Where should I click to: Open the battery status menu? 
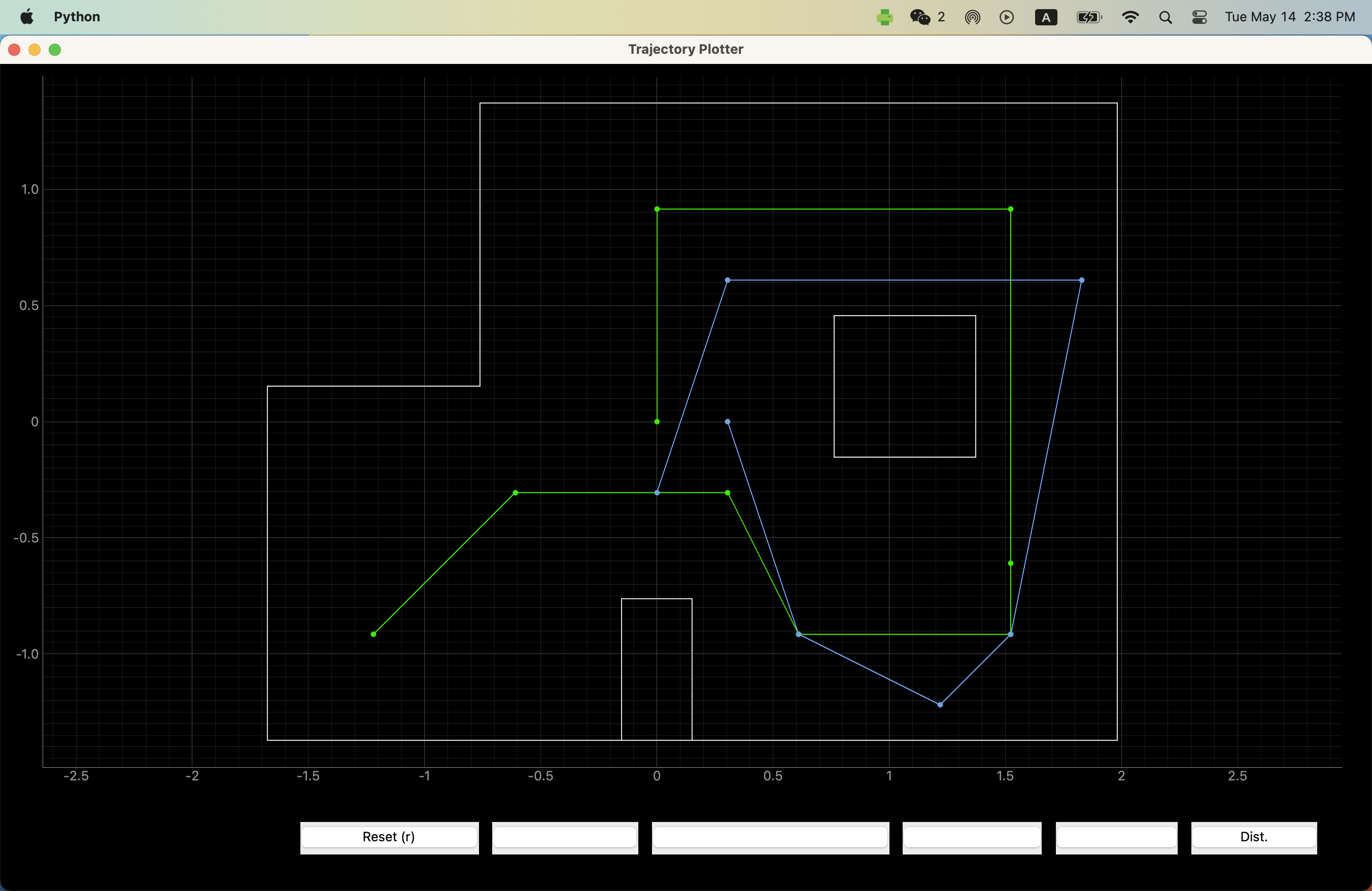point(1089,17)
